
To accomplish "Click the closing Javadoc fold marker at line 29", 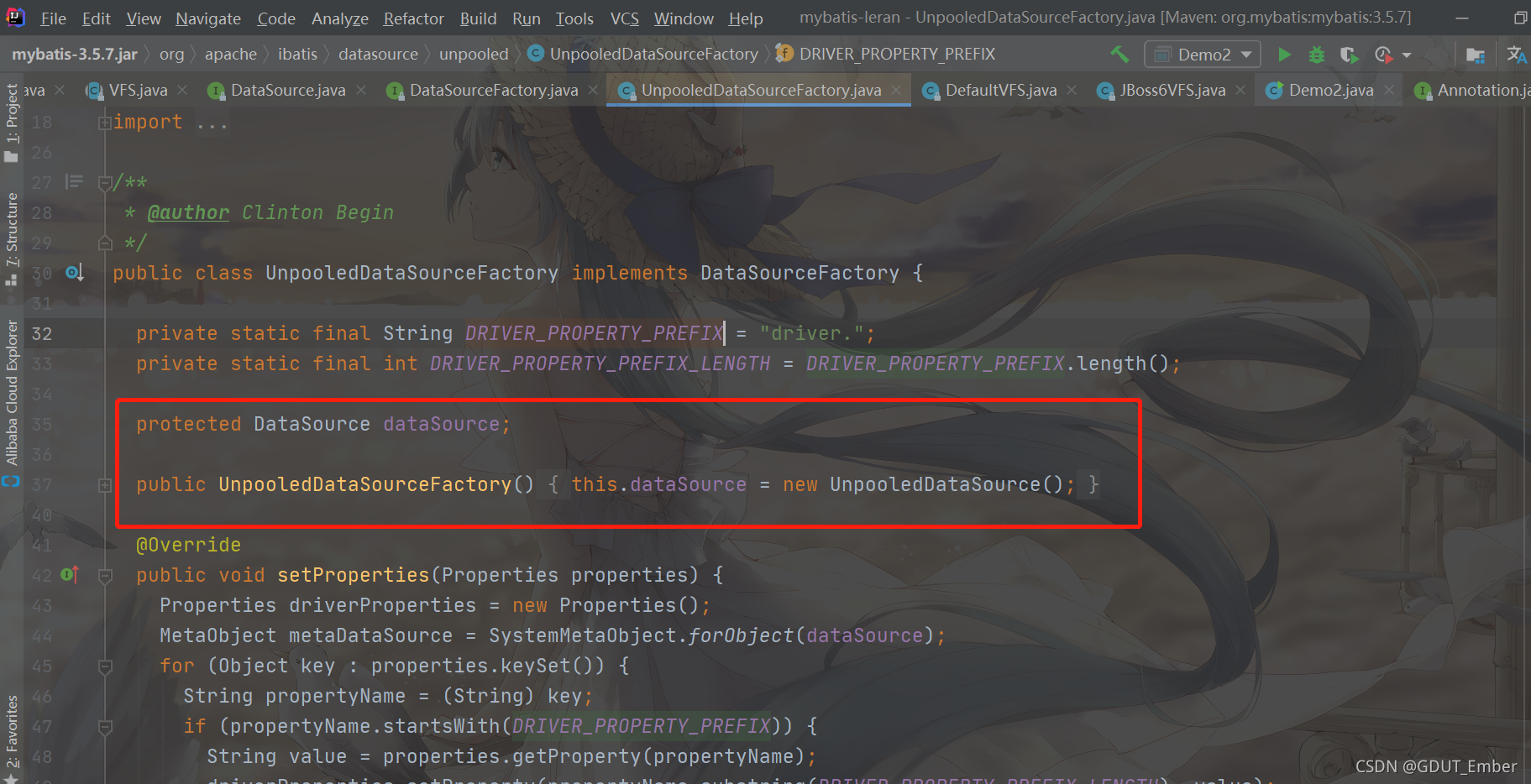I will [105, 243].
